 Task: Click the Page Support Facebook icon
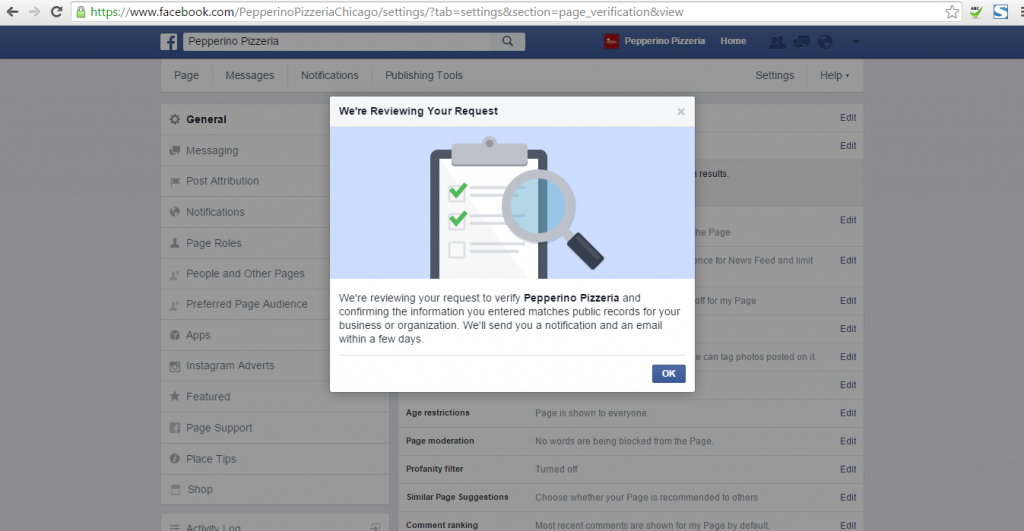coord(174,428)
